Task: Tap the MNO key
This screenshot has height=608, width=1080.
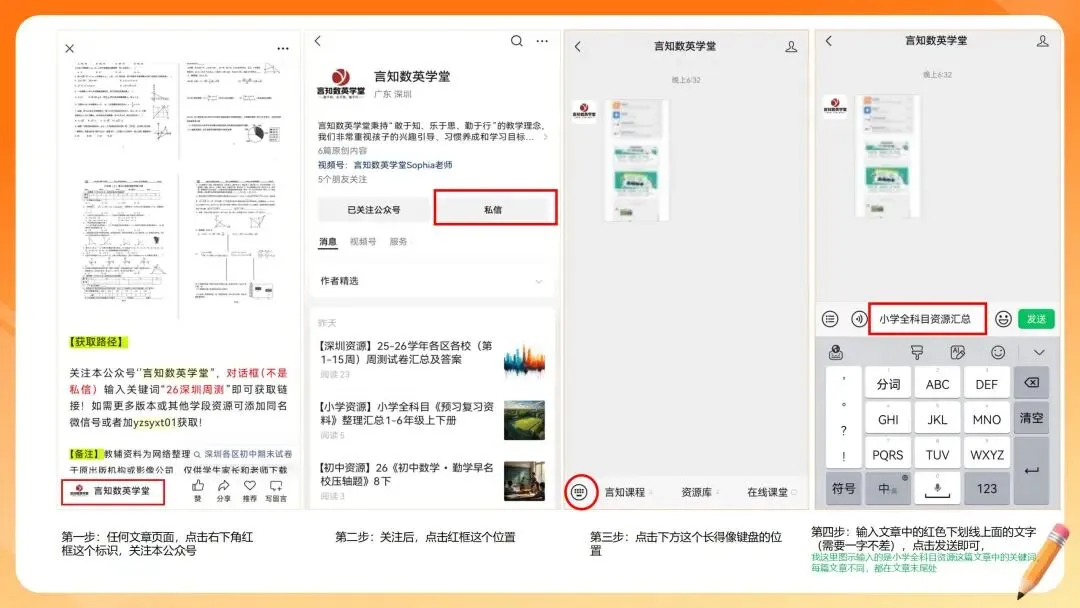Action: [987, 419]
